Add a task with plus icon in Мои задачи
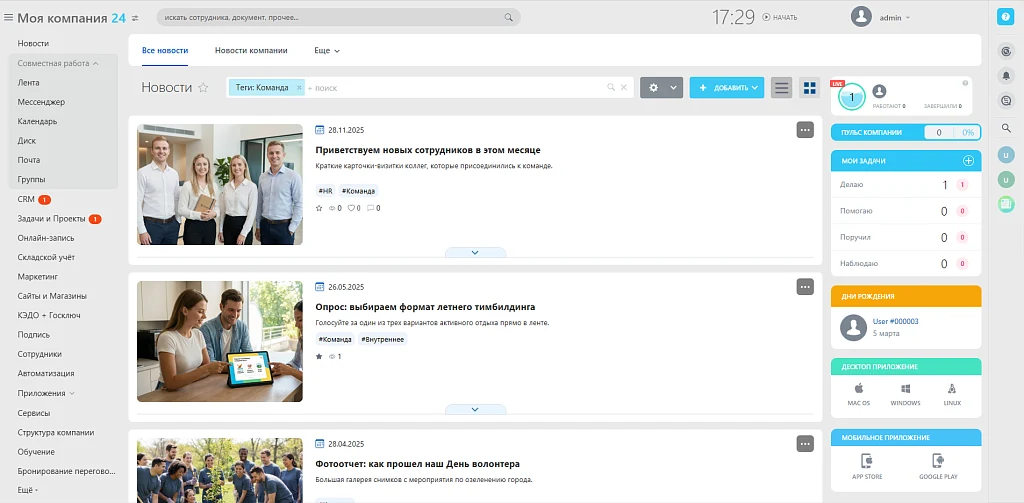The height and width of the screenshot is (503, 1024). coord(968,161)
